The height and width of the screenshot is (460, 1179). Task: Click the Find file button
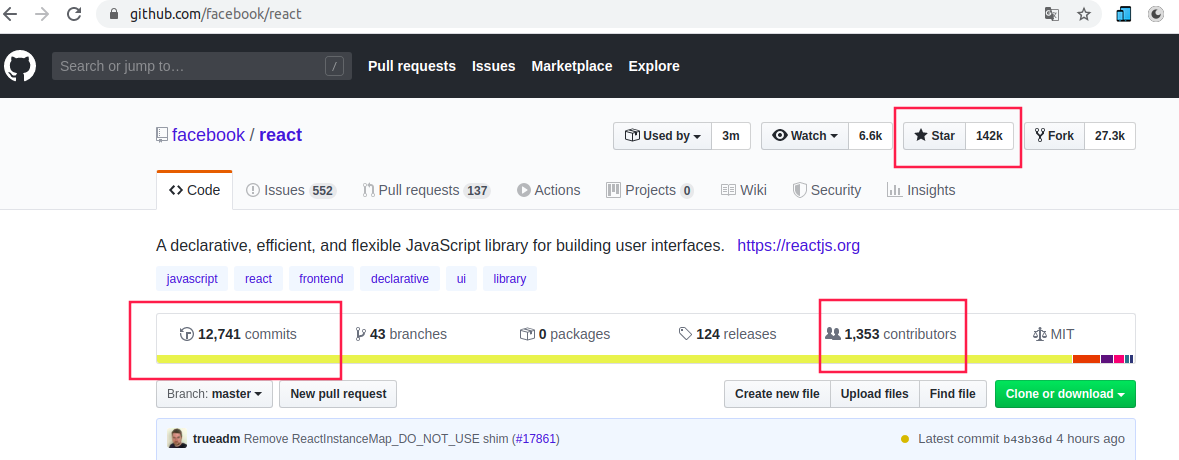(953, 394)
